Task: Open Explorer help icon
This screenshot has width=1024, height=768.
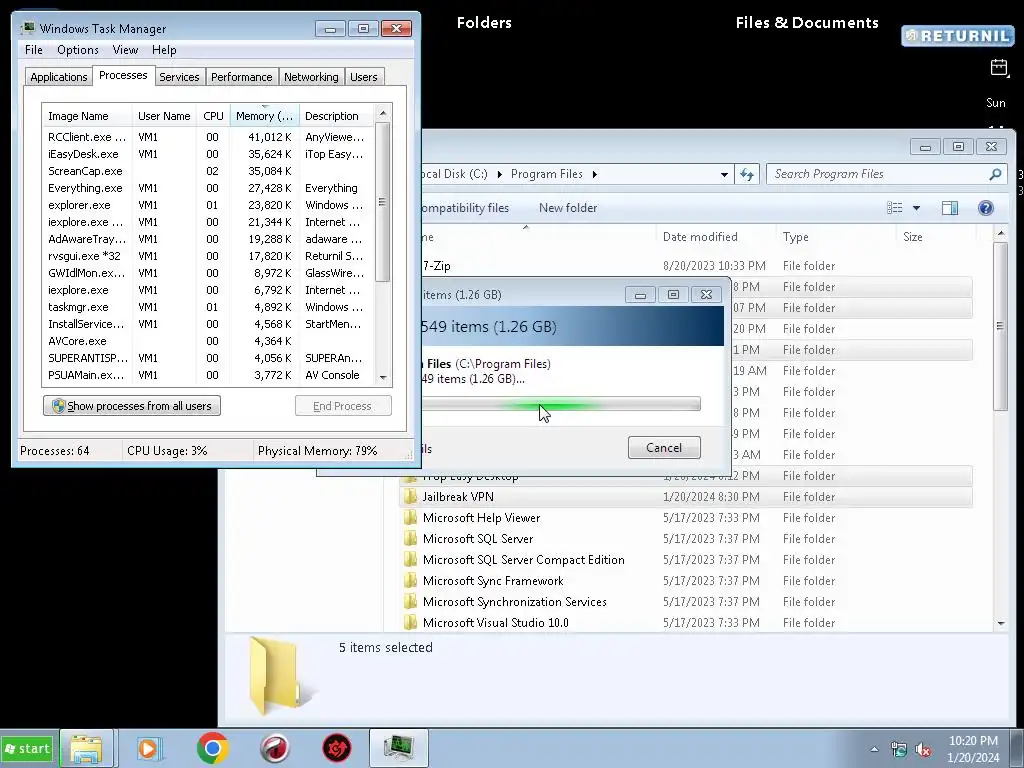Action: 985,208
